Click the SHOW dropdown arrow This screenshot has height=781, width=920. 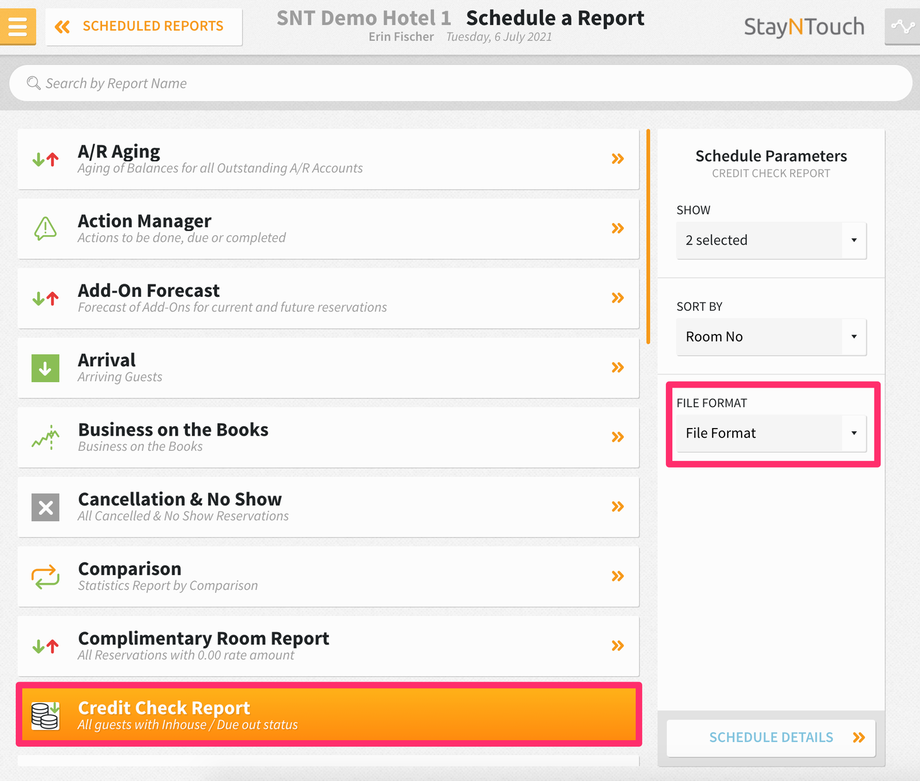click(854, 240)
